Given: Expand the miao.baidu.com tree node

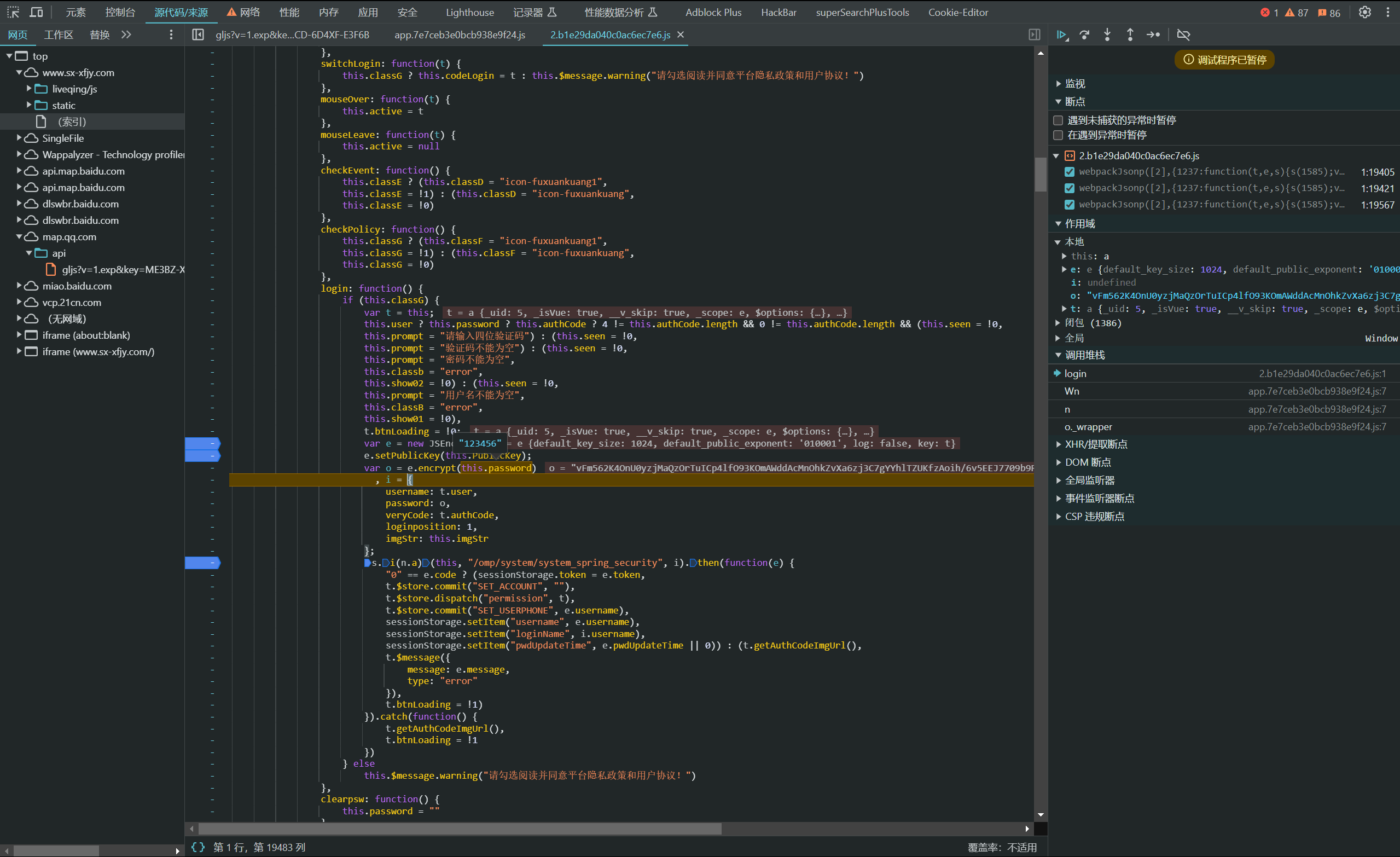Looking at the screenshot, I should click(19, 286).
